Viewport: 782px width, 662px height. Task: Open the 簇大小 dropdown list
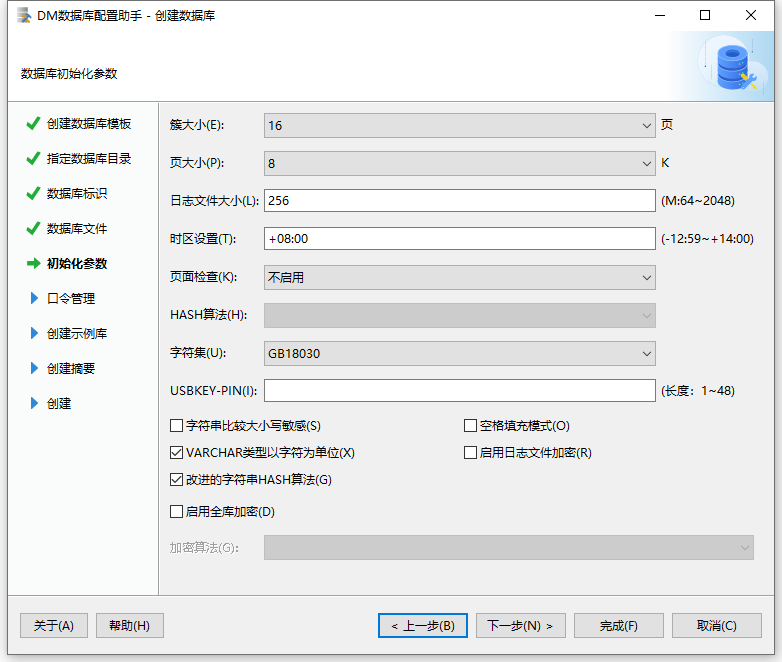tap(459, 126)
